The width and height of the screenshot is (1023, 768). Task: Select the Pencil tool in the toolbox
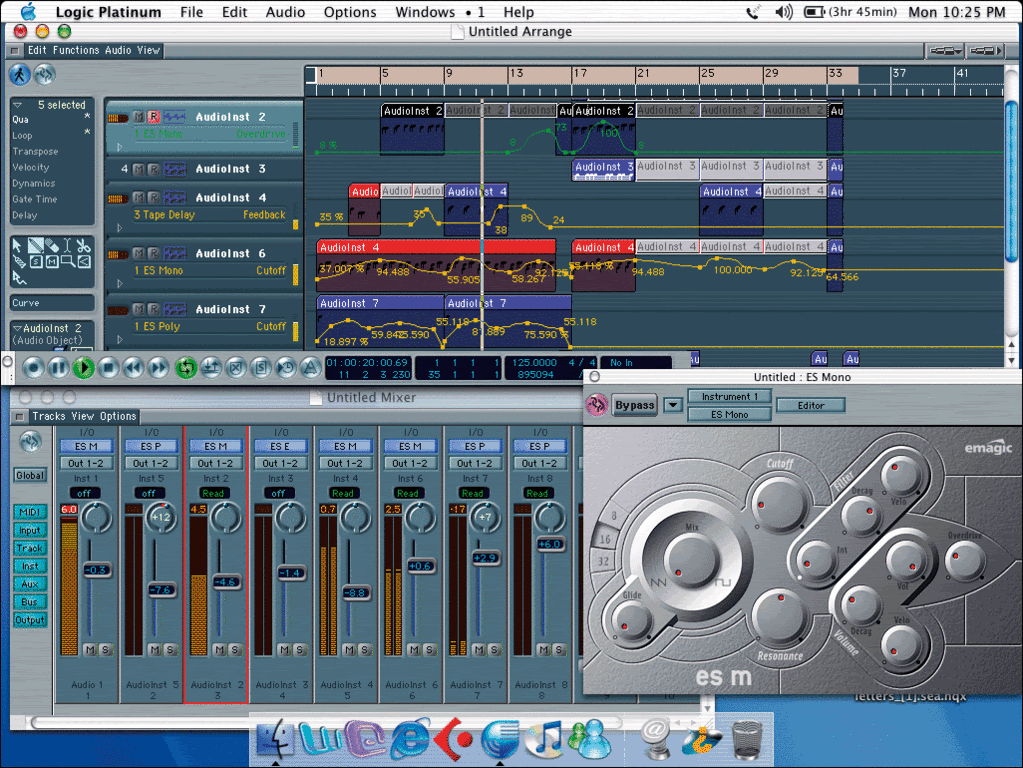tap(35, 245)
